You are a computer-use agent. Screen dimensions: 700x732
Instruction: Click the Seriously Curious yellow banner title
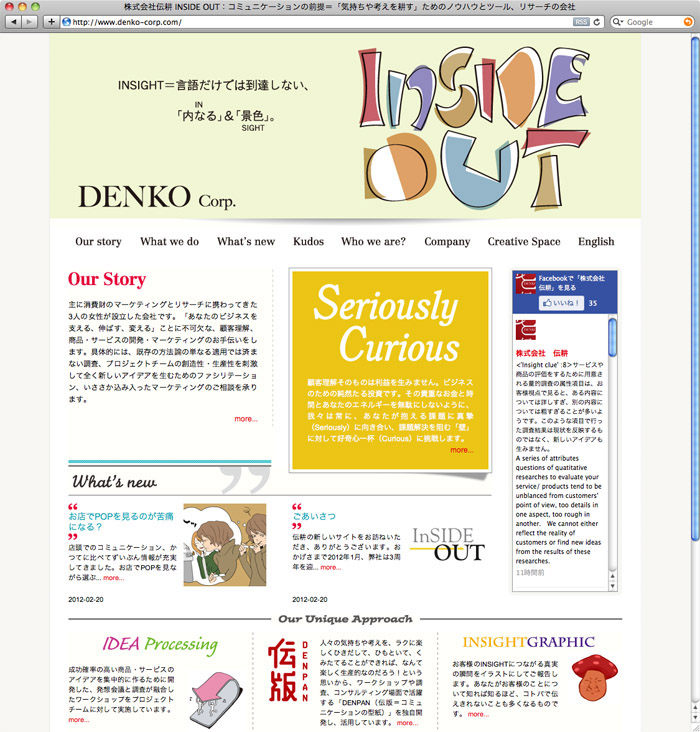386,323
